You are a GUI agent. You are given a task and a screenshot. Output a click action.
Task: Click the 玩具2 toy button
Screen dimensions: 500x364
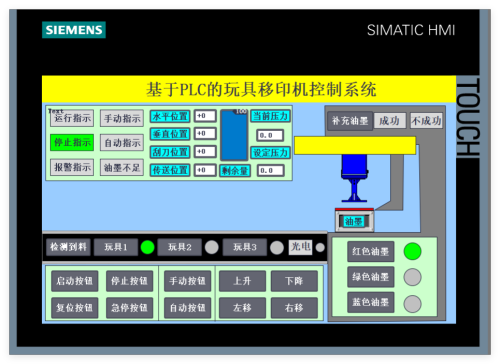pyautogui.click(x=180, y=247)
